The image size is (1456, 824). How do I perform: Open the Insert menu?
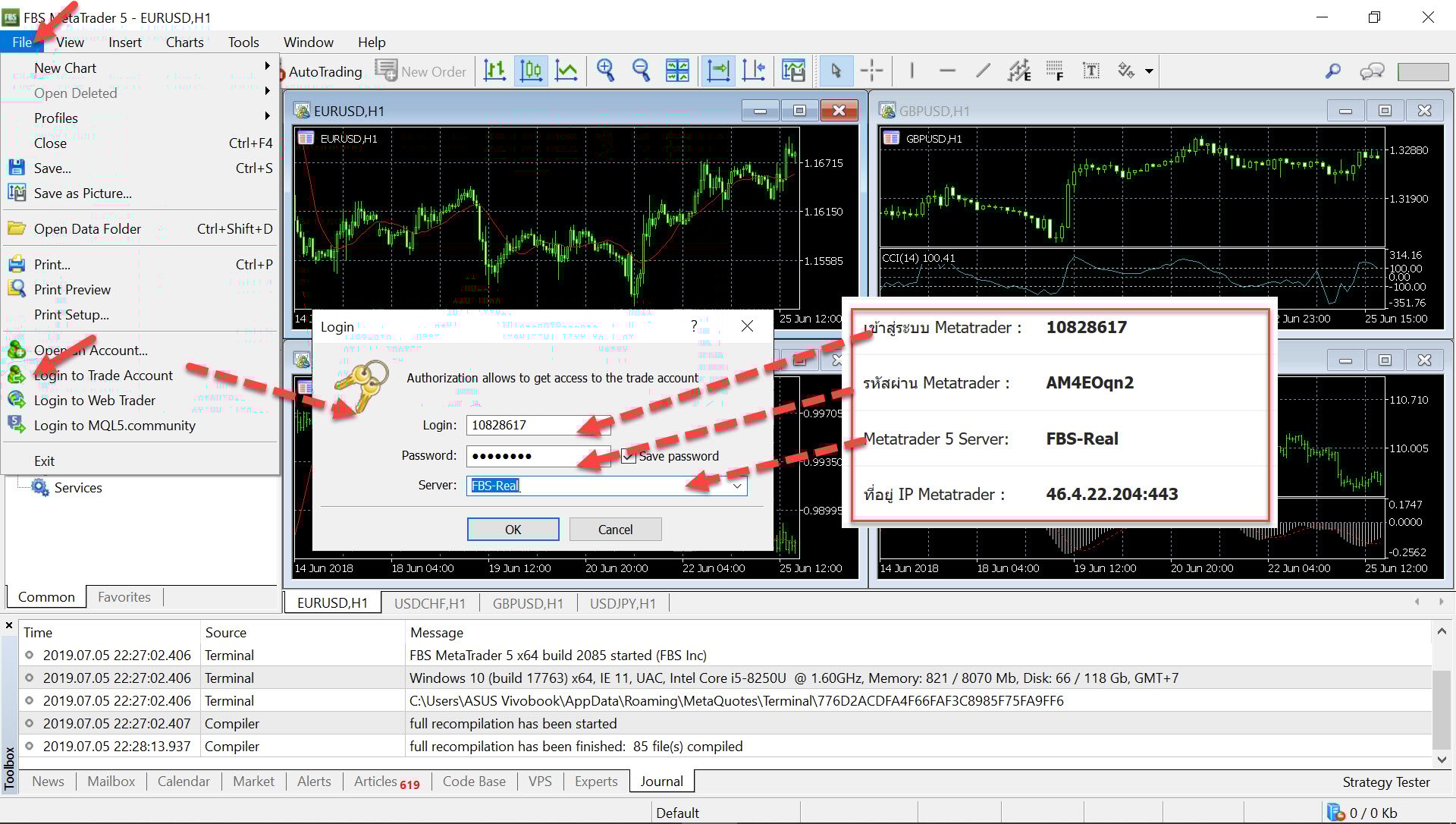124,42
